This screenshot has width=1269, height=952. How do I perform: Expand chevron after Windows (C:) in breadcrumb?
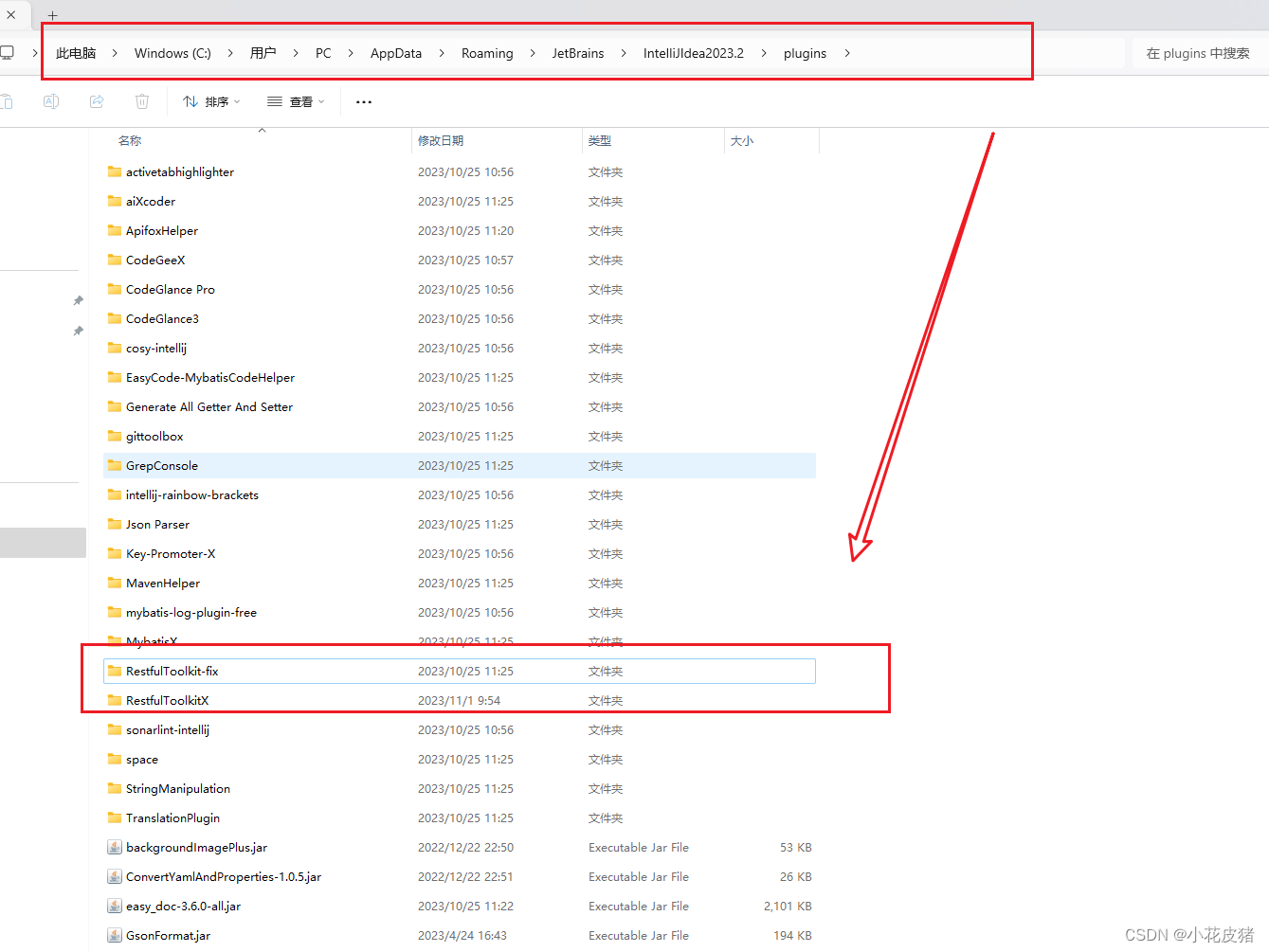pos(230,53)
